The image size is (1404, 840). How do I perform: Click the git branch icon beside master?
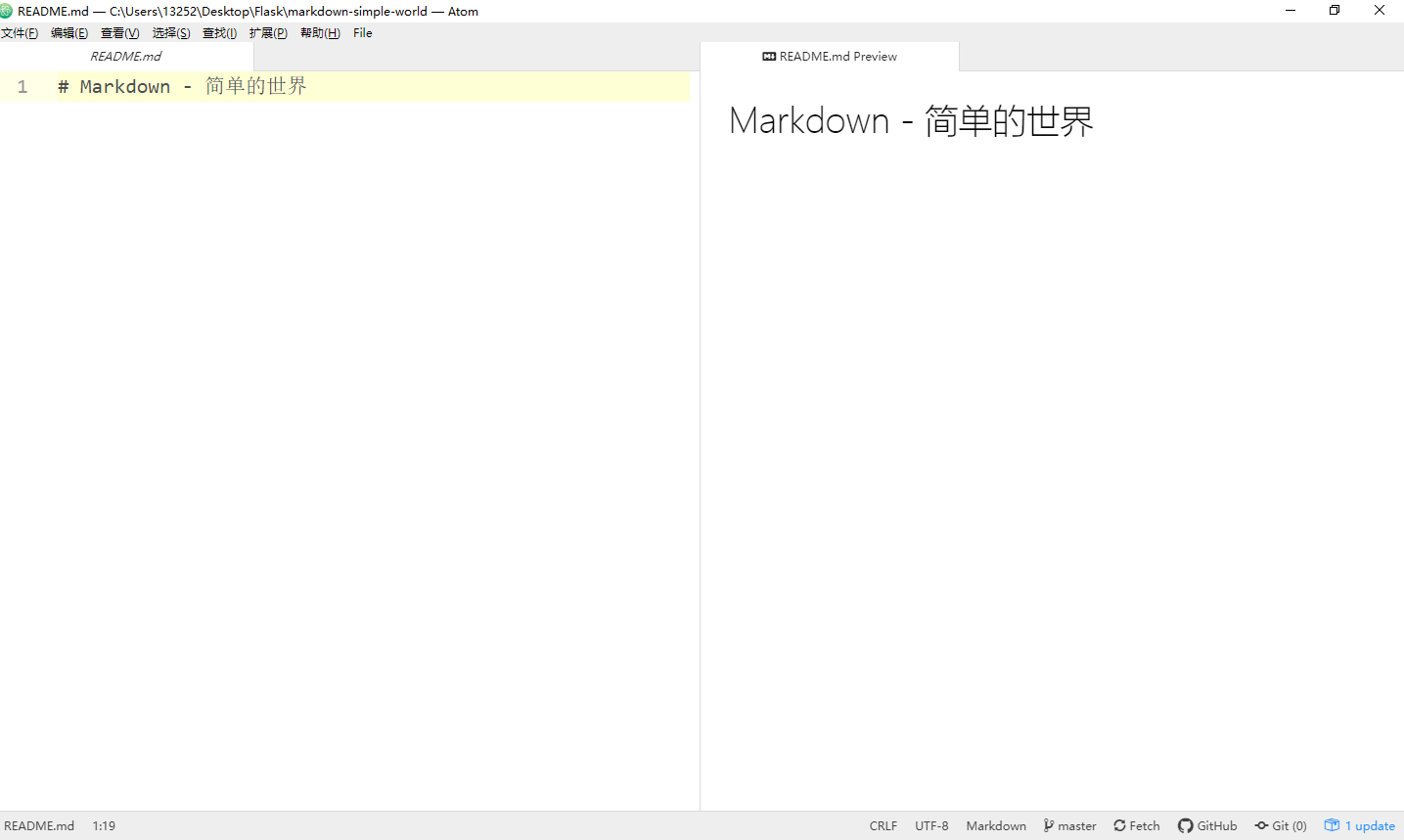click(1049, 826)
